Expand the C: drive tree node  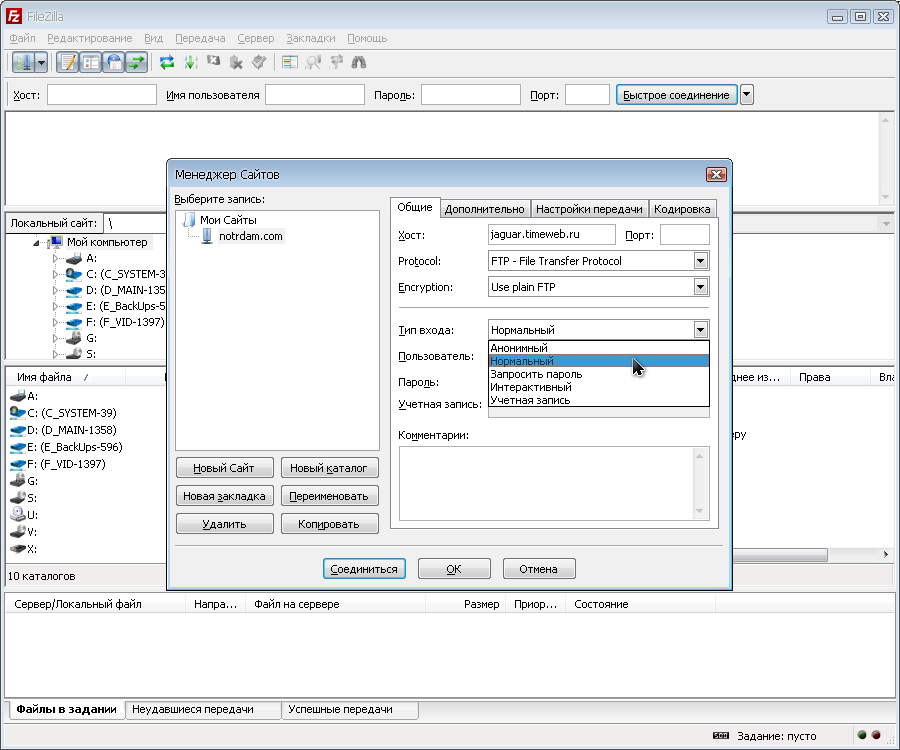[56, 274]
